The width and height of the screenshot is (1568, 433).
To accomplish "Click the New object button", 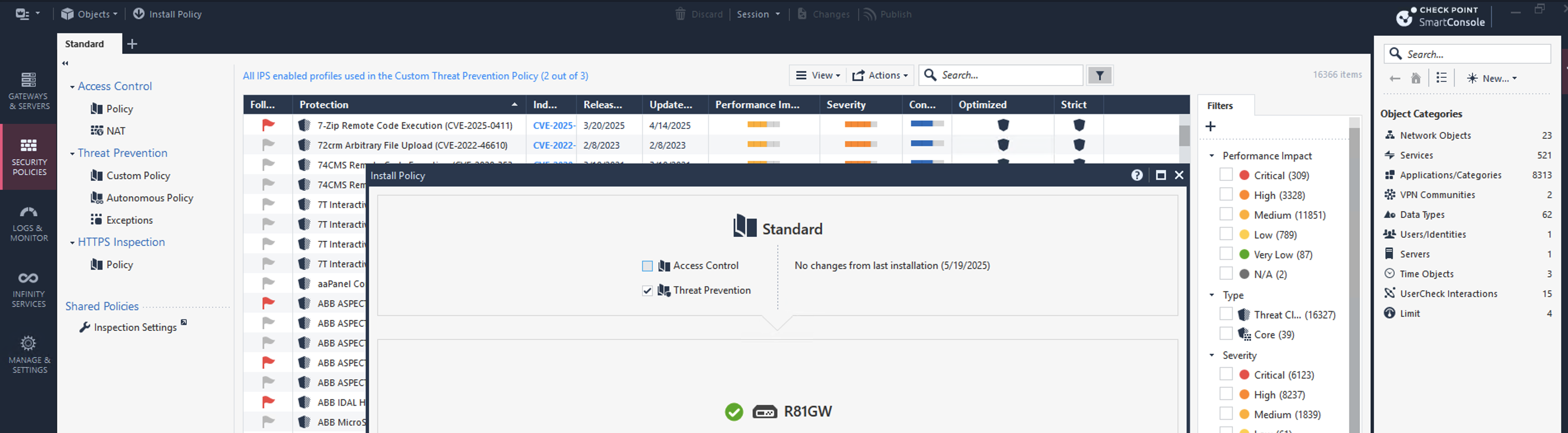I will point(1492,78).
